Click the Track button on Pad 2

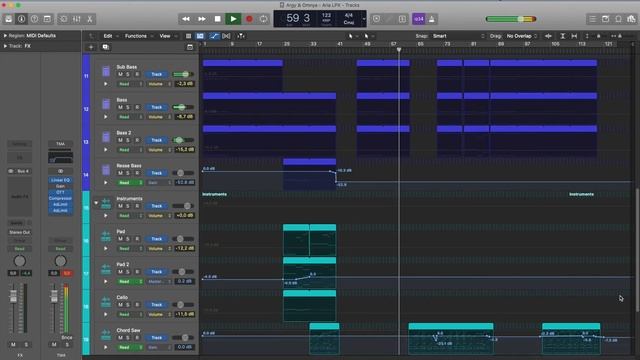click(x=157, y=272)
